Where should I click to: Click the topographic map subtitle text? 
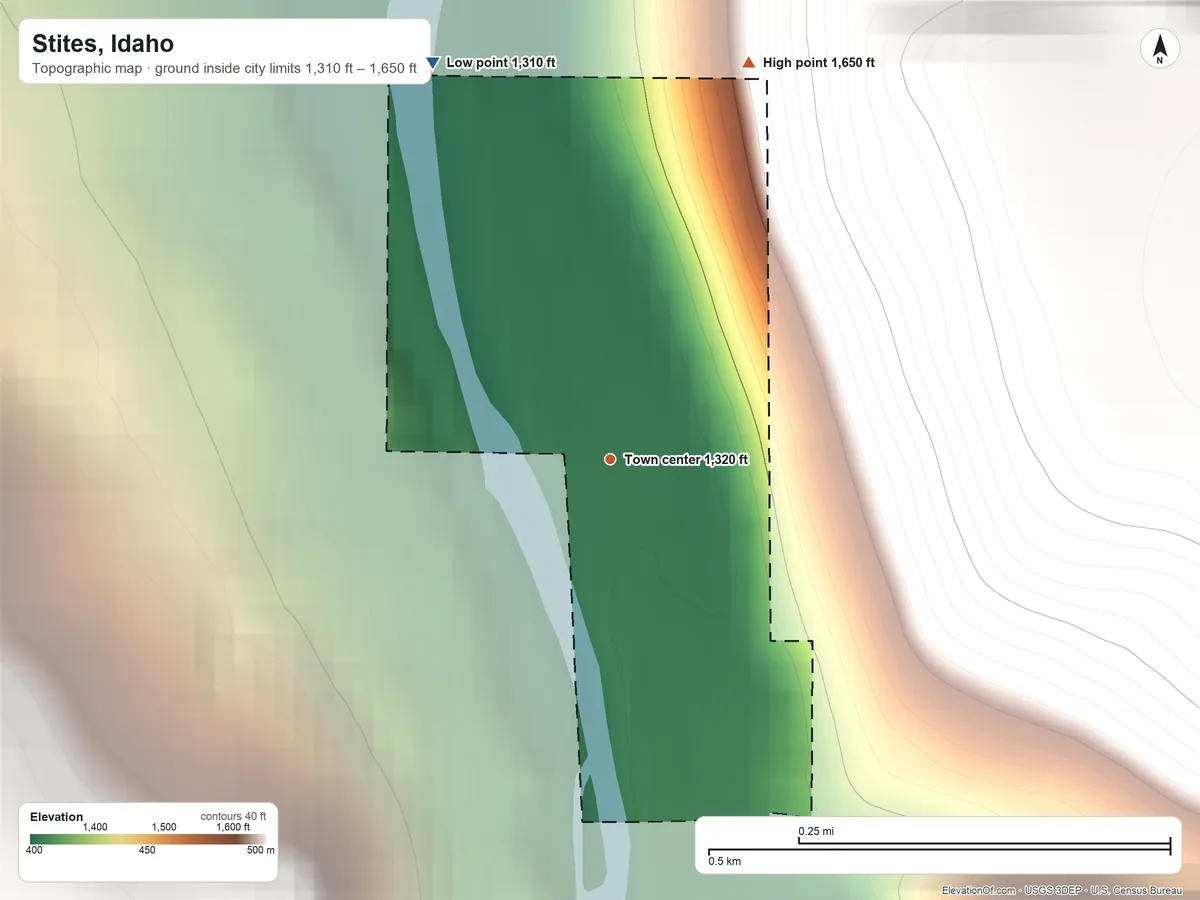tap(224, 70)
